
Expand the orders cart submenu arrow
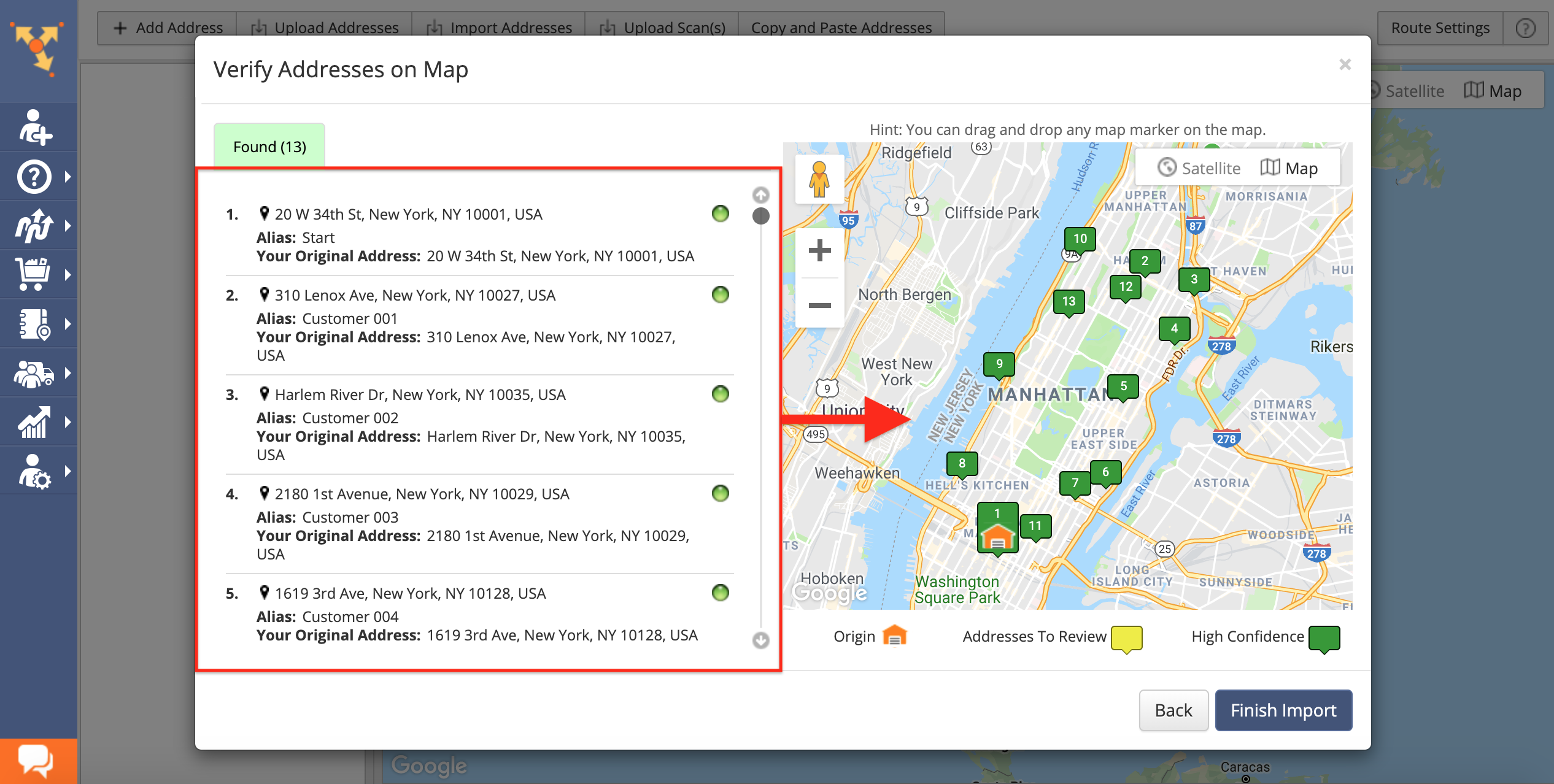[68, 275]
